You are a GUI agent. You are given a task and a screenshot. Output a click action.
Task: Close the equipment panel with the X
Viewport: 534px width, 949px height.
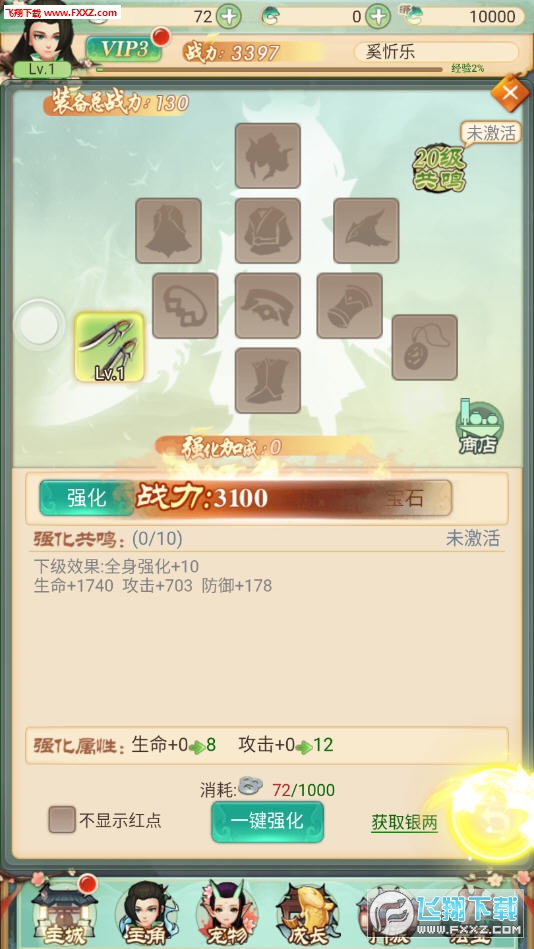click(510, 93)
